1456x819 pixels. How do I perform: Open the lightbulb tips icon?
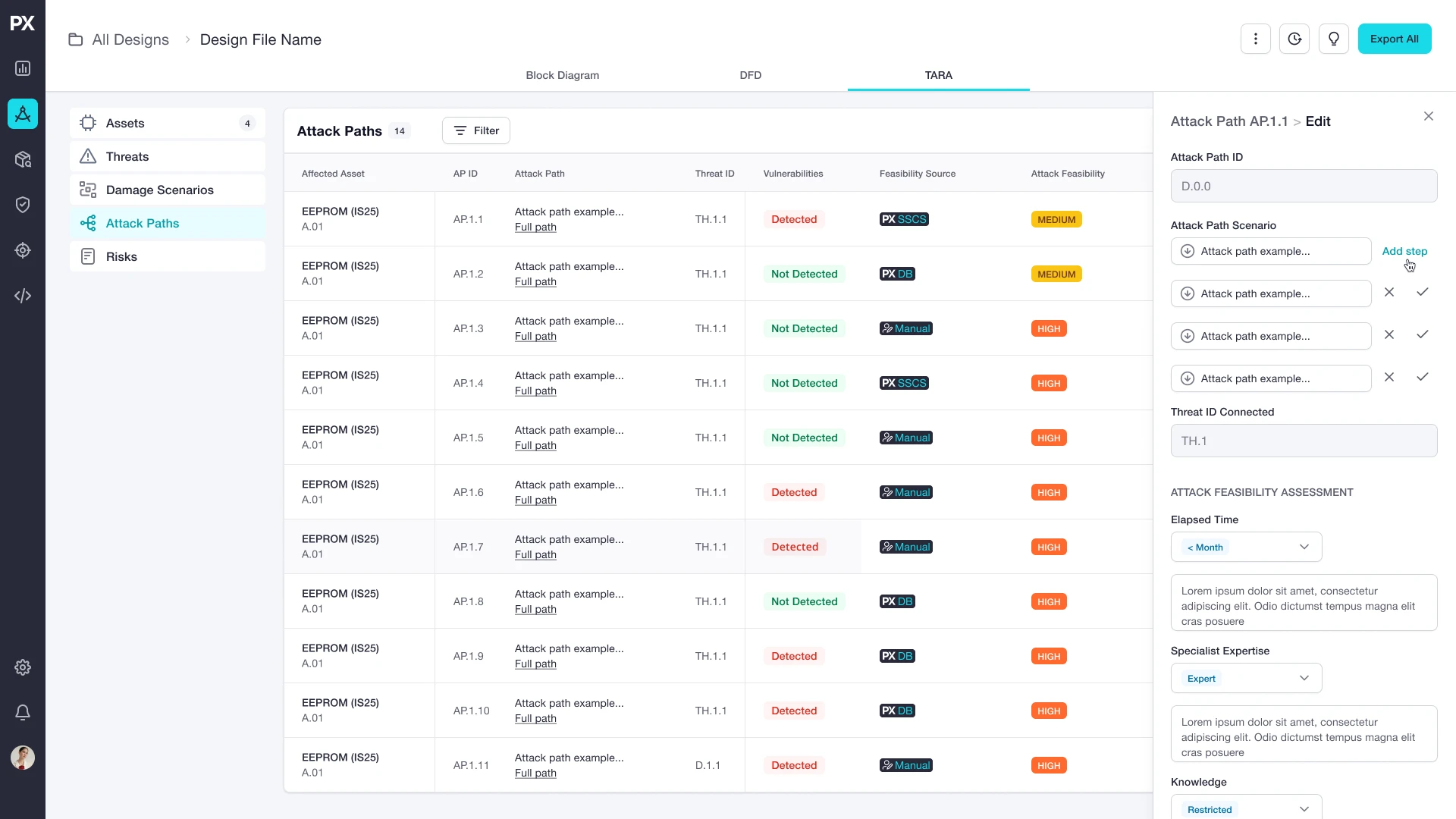pos(1334,39)
